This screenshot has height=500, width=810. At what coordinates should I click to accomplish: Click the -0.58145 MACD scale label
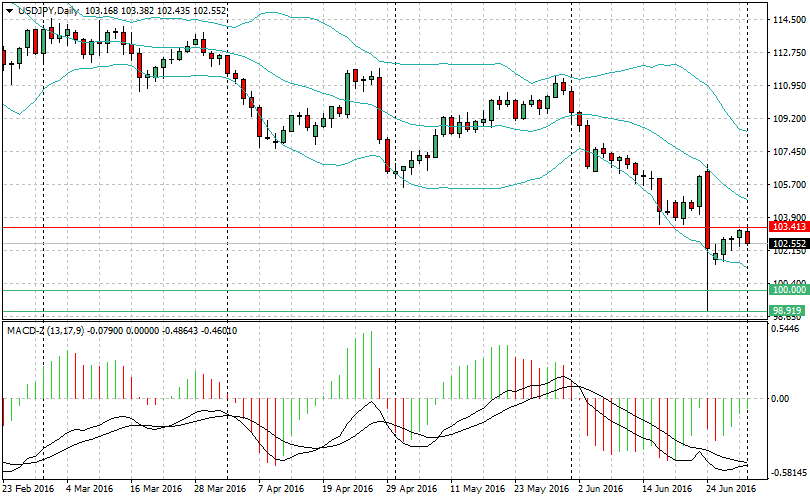[787, 473]
